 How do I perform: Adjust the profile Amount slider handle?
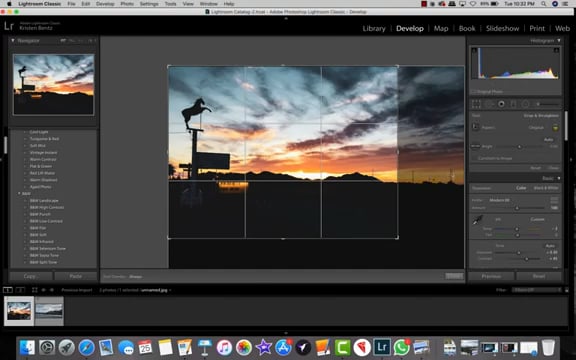pyautogui.click(x=517, y=208)
